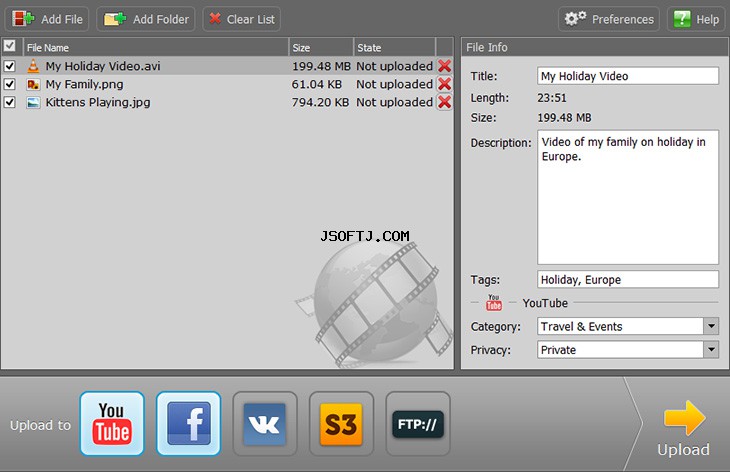Image resolution: width=730 pixels, height=472 pixels.
Task: Click the Add File button
Action: pos(47,19)
